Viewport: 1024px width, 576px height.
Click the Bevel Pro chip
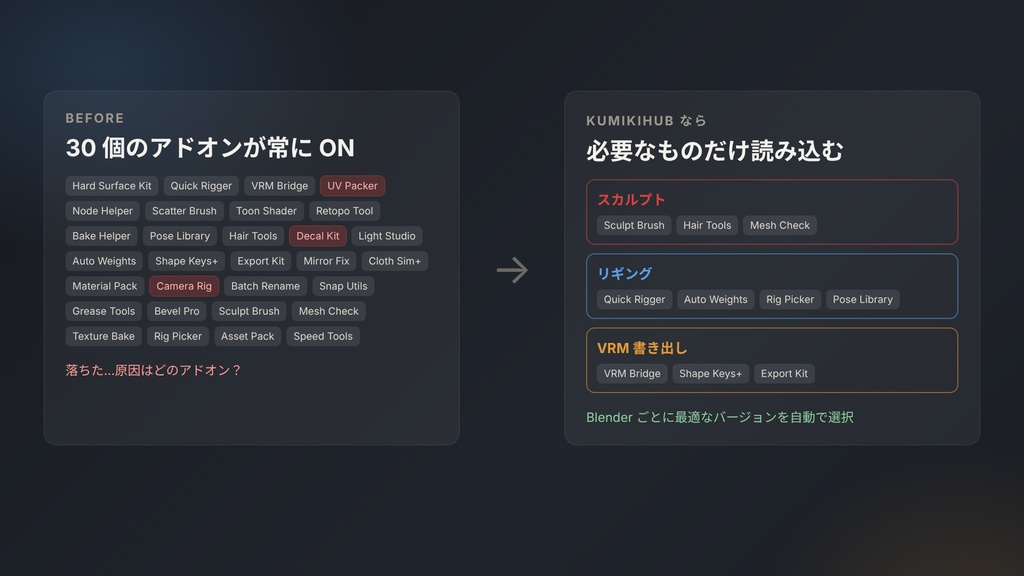[177, 312]
